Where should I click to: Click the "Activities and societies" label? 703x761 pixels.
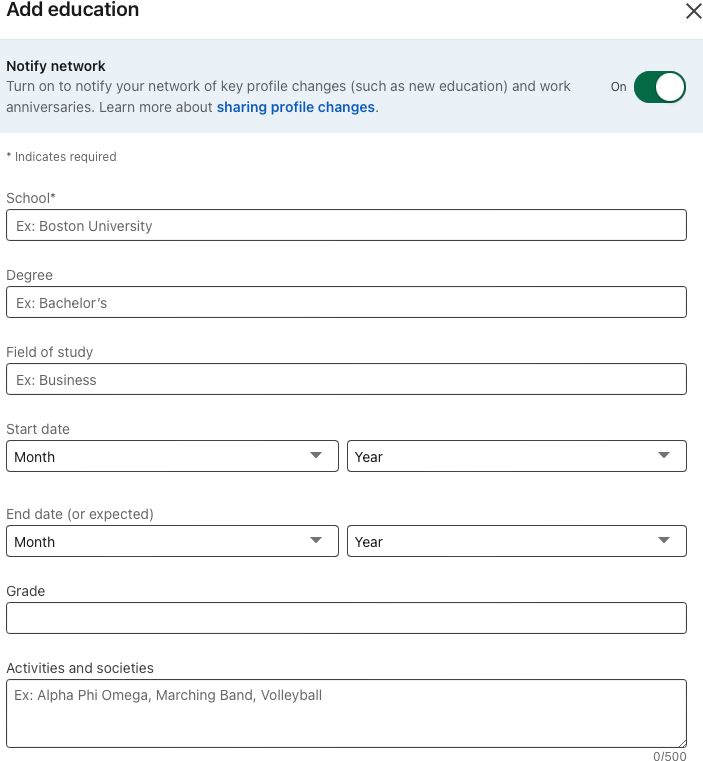coord(80,668)
